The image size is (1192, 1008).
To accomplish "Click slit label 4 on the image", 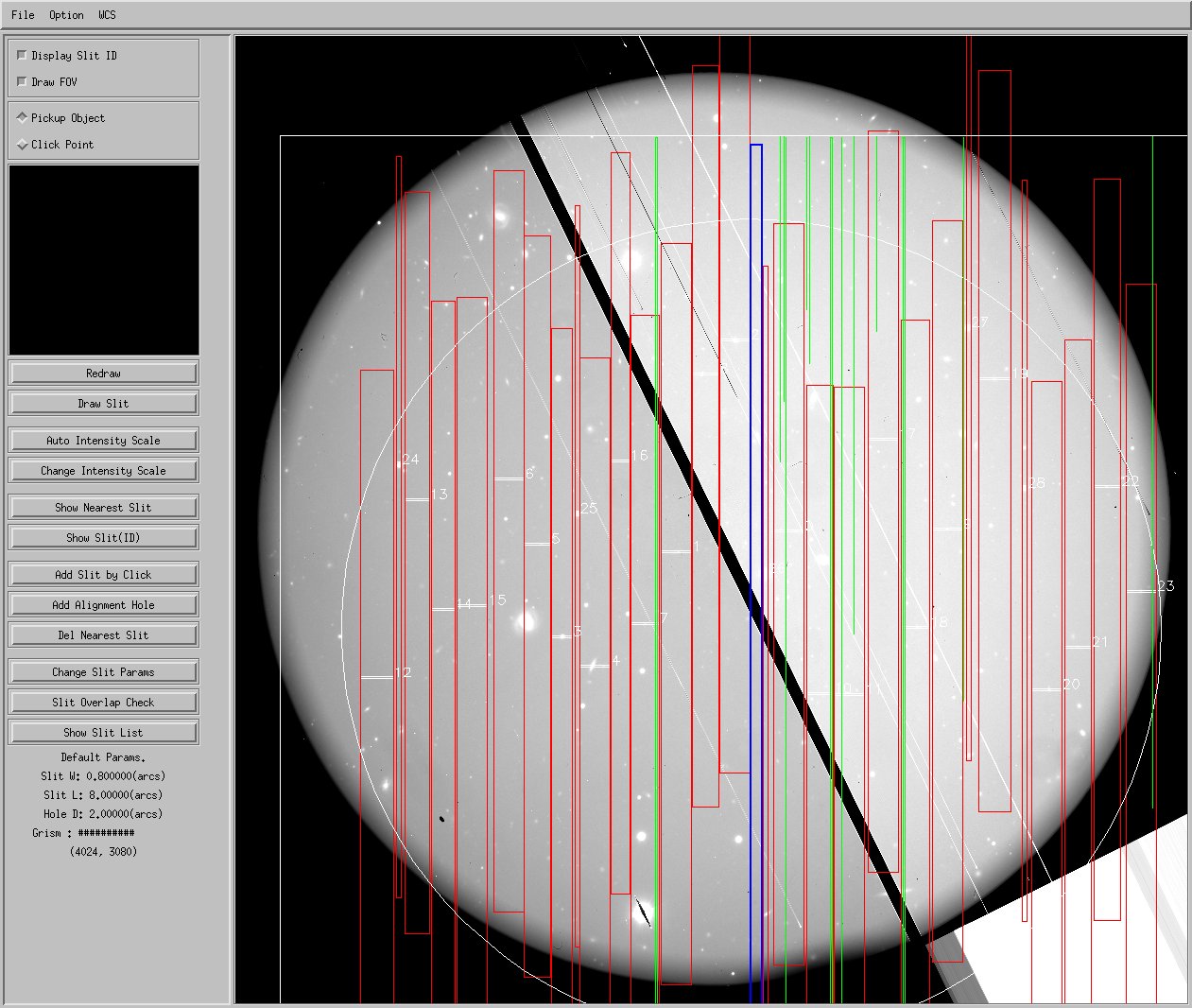I will [x=616, y=661].
